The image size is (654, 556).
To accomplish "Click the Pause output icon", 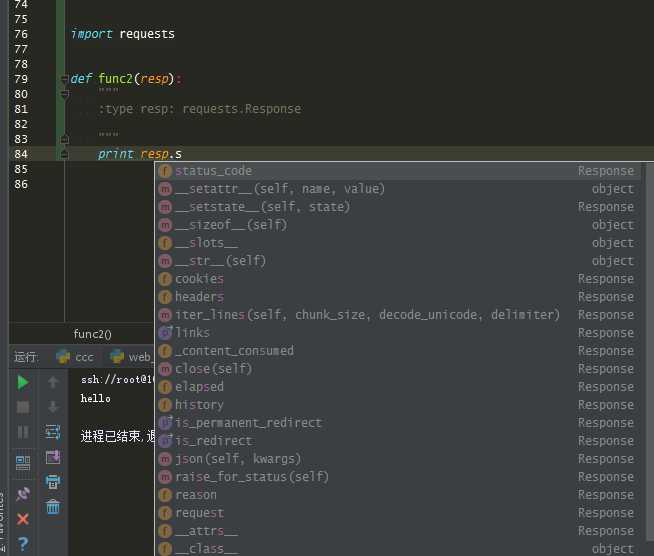I will pos(23,433).
